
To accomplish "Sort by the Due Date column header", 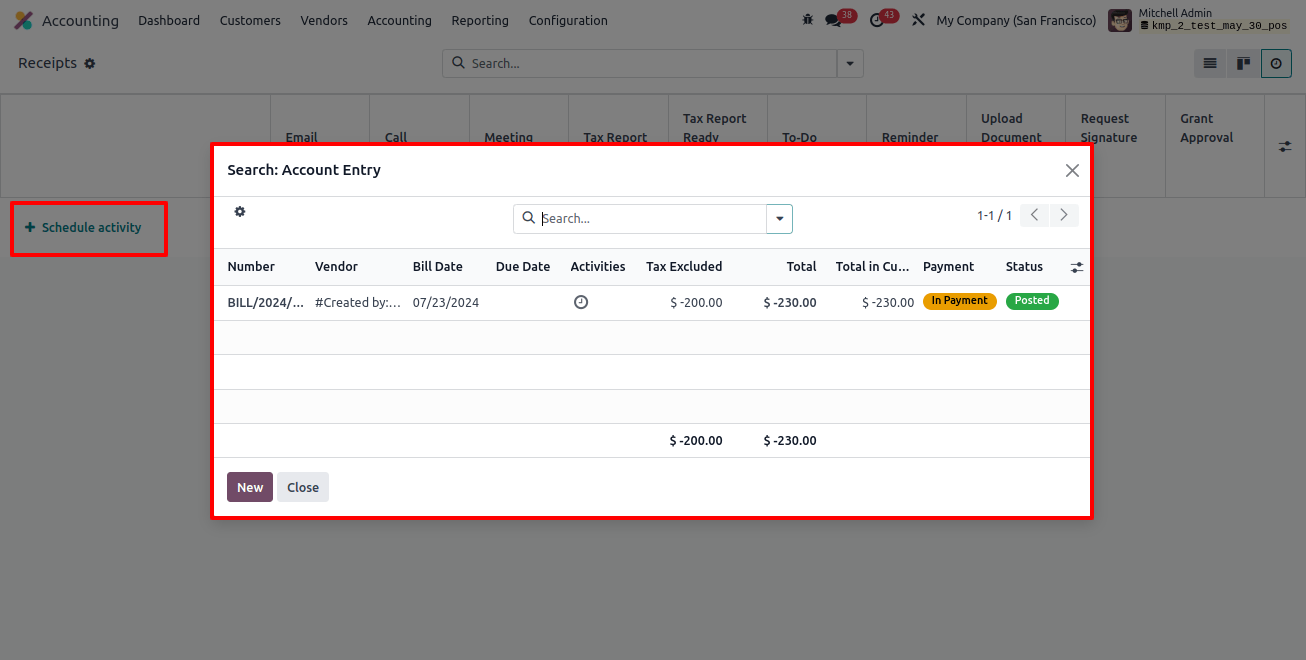I will click(x=523, y=267).
